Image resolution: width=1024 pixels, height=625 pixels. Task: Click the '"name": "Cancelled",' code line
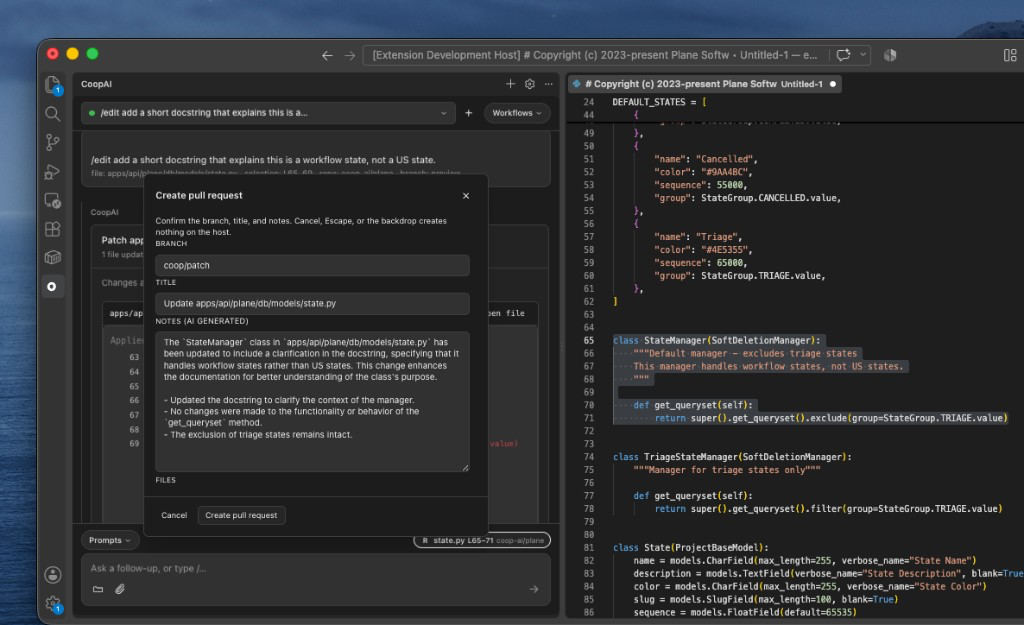pyautogui.click(x=706, y=159)
